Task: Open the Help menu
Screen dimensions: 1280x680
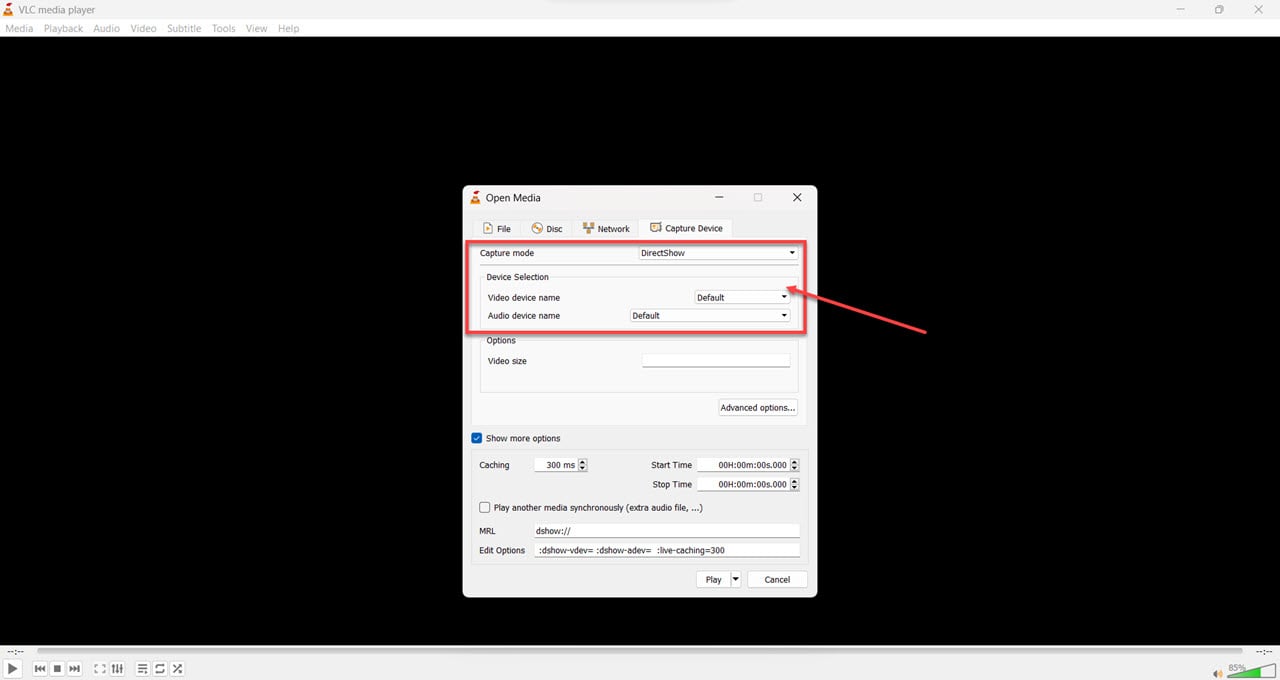Action: (289, 28)
